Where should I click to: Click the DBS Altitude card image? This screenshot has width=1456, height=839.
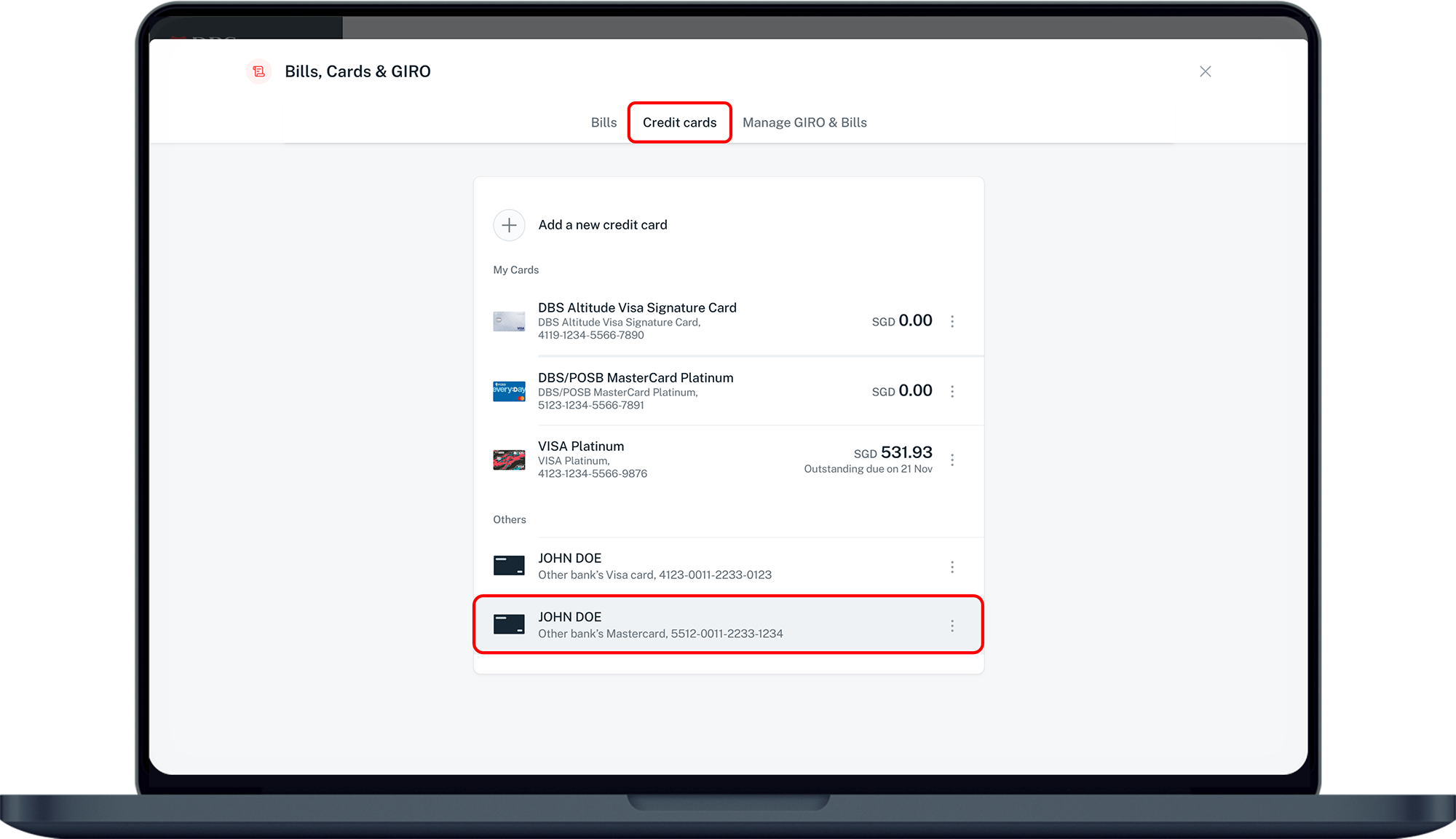509,320
